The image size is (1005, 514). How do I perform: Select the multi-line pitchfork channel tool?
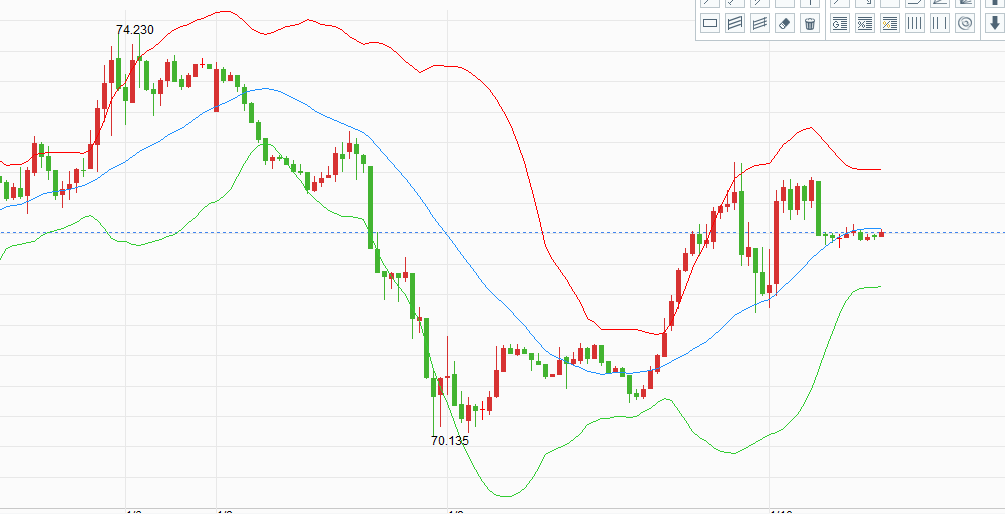(760, 24)
